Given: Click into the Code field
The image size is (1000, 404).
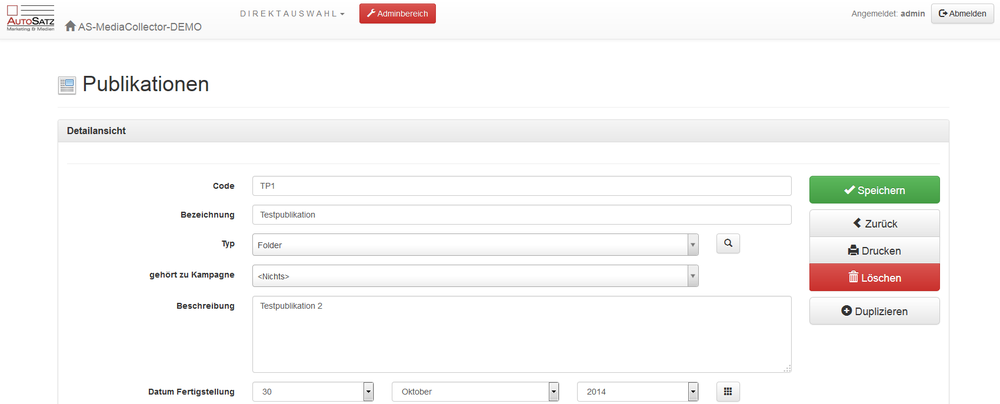Looking at the screenshot, I should (x=522, y=186).
